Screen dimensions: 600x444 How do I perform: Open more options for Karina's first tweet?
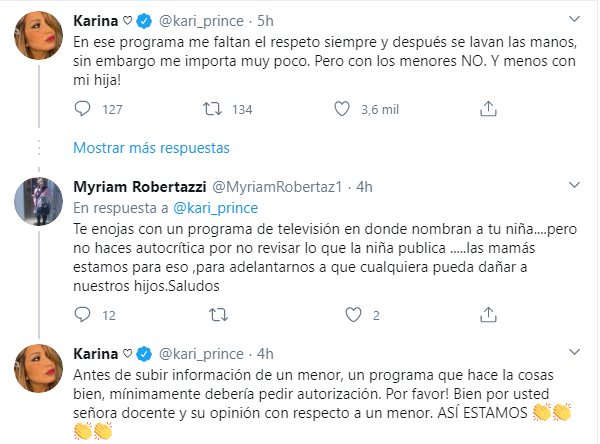click(x=572, y=20)
